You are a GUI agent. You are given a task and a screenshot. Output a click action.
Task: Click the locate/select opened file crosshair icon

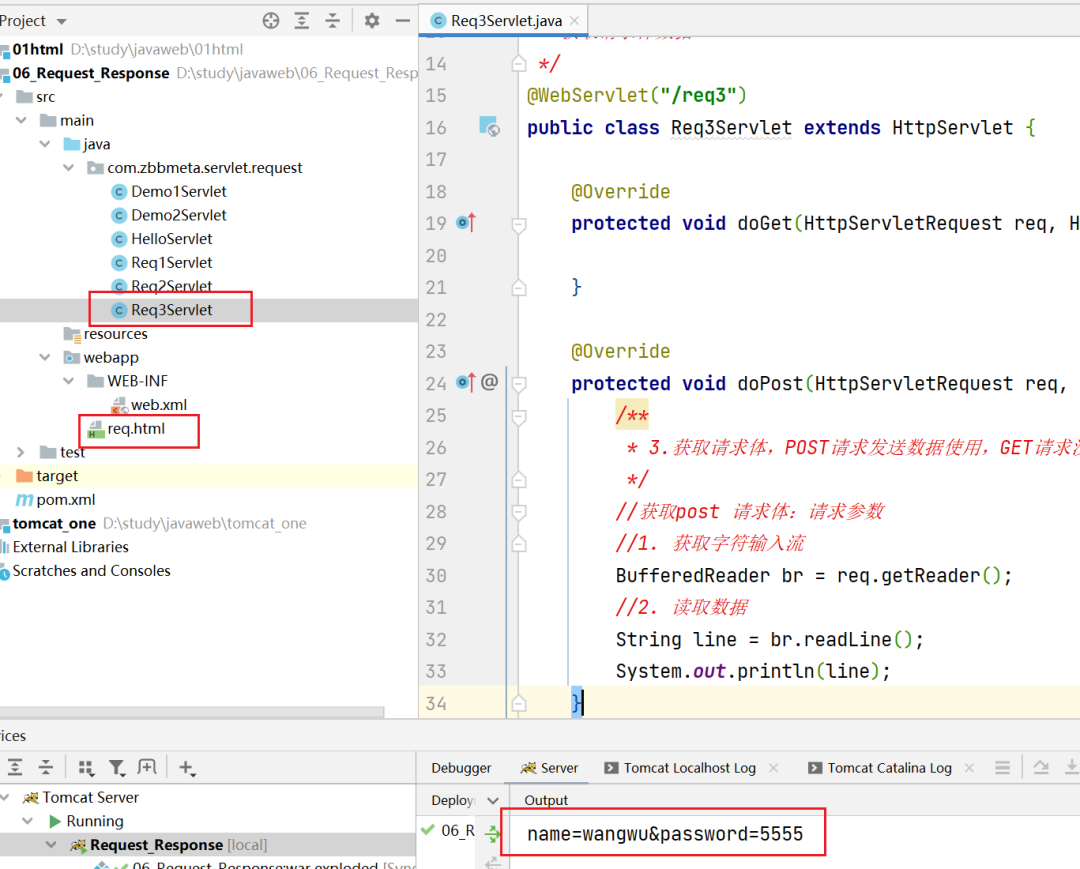[x=270, y=21]
